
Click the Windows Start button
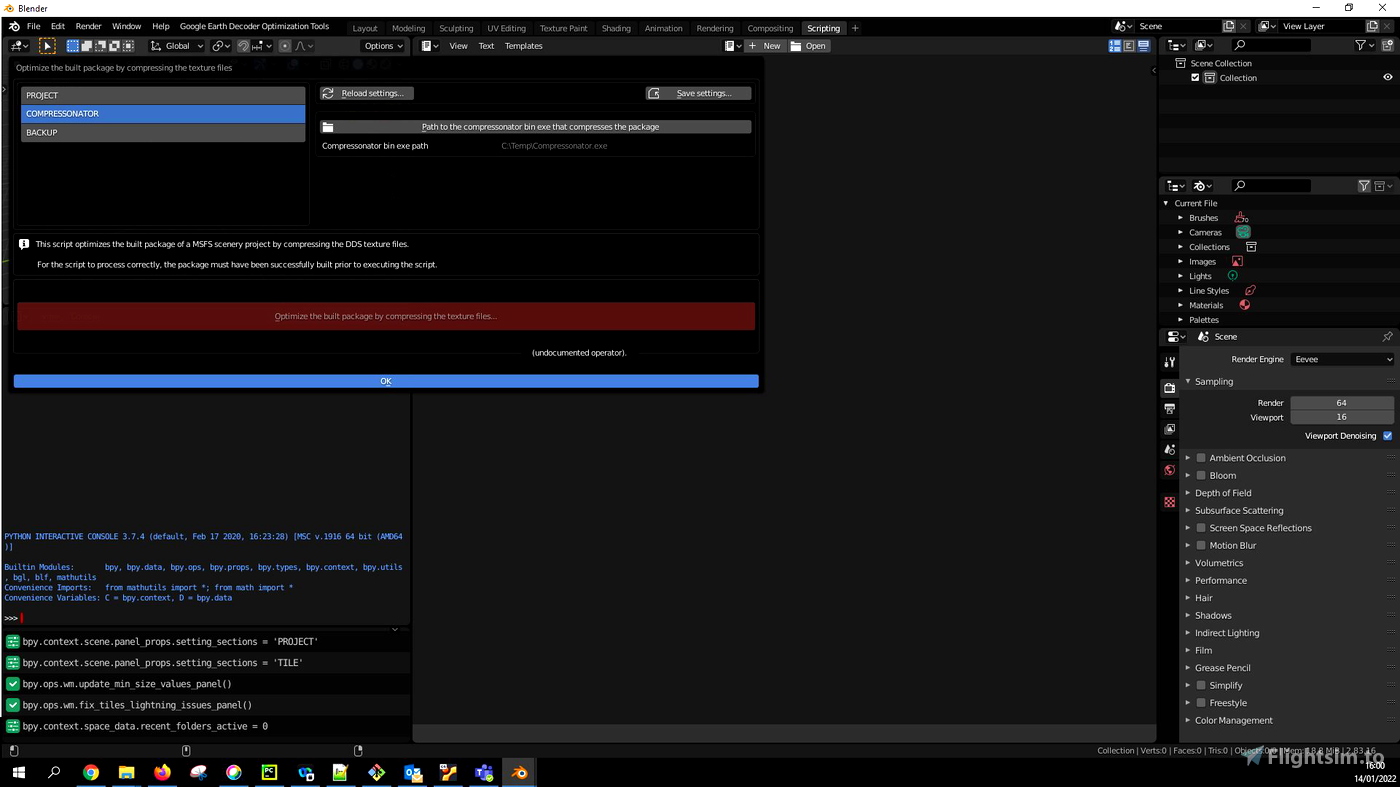[x=18, y=772]
